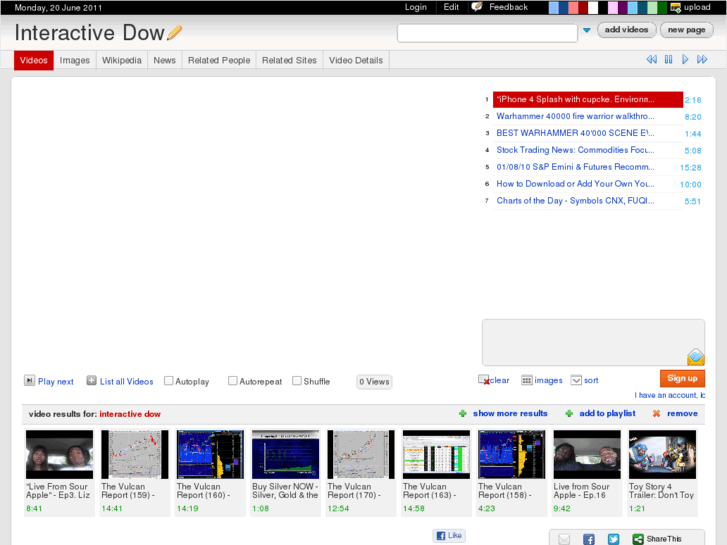Pick the dark red color swatch
The height and width of the screenshot is (545, 727).
(x=583, y=7)
